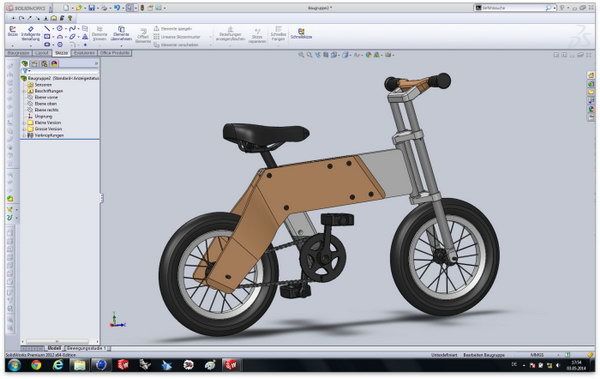The image size is (600, 379).
Task: Click Lineares Skizzenmuster button
Action: coord(177,37)
